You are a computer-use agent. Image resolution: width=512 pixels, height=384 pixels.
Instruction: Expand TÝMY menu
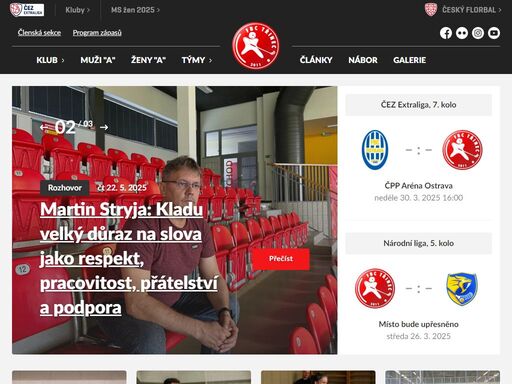click(x=197, y=60)
